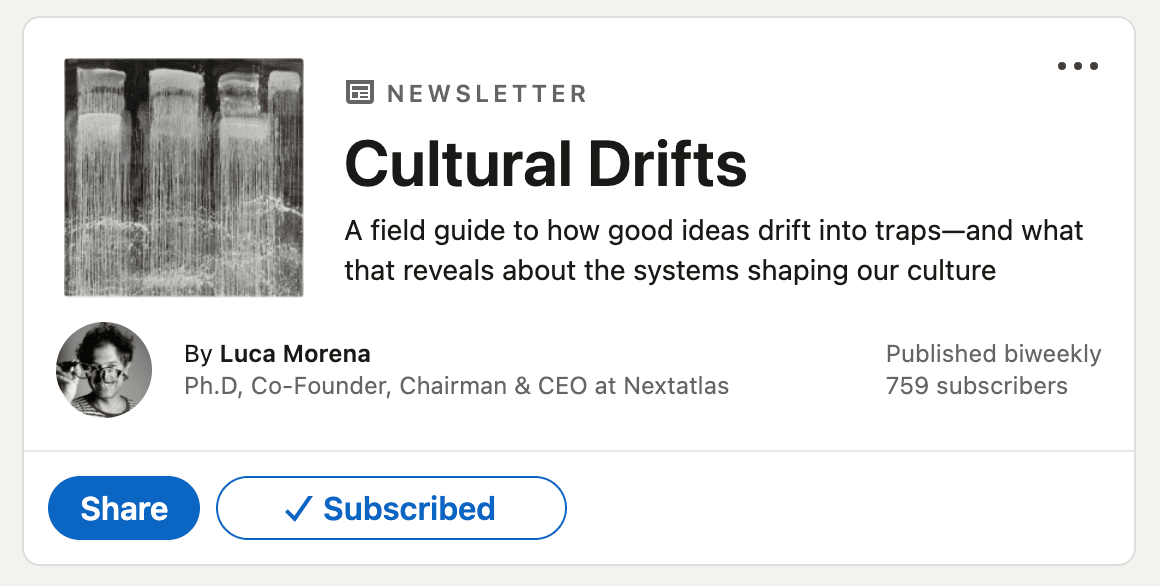Click the newsletter icon beside NEWSLETTER label

359,94
